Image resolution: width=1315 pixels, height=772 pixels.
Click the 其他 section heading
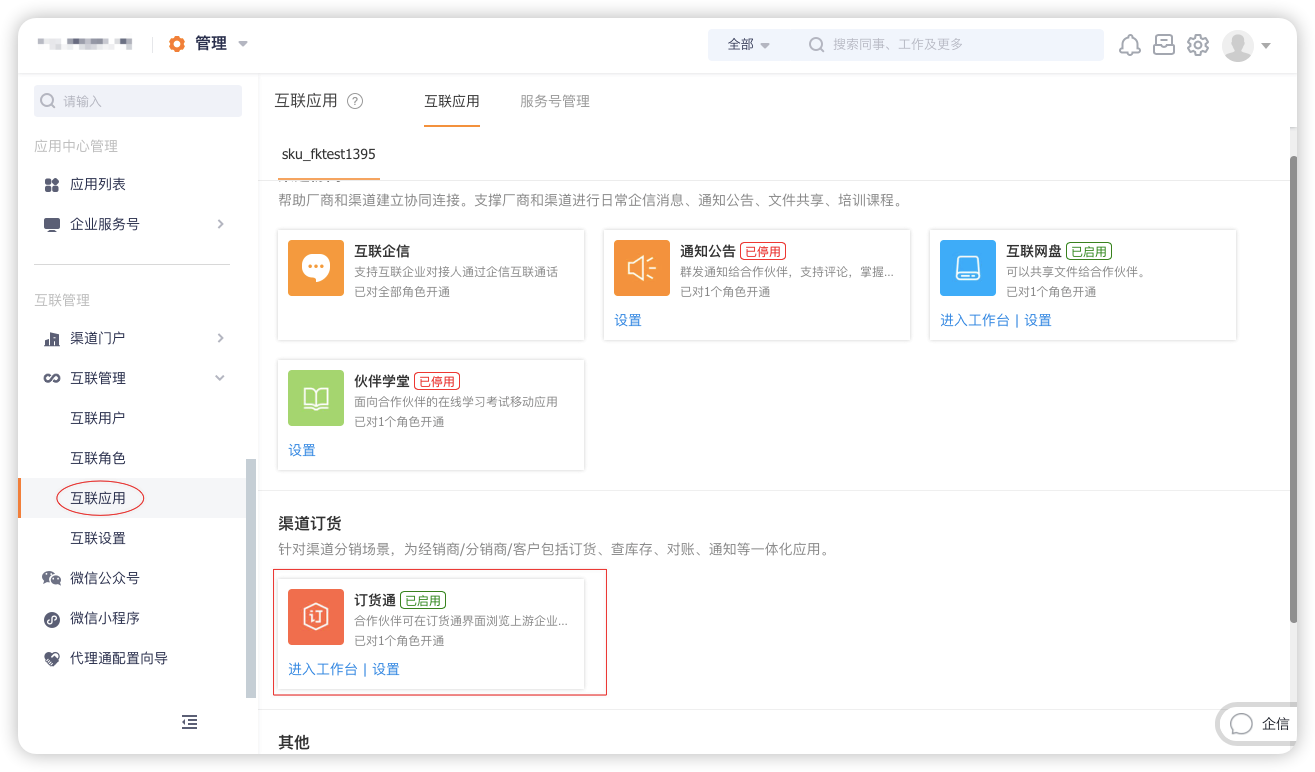pyautogui.click(x=294, y=742)
